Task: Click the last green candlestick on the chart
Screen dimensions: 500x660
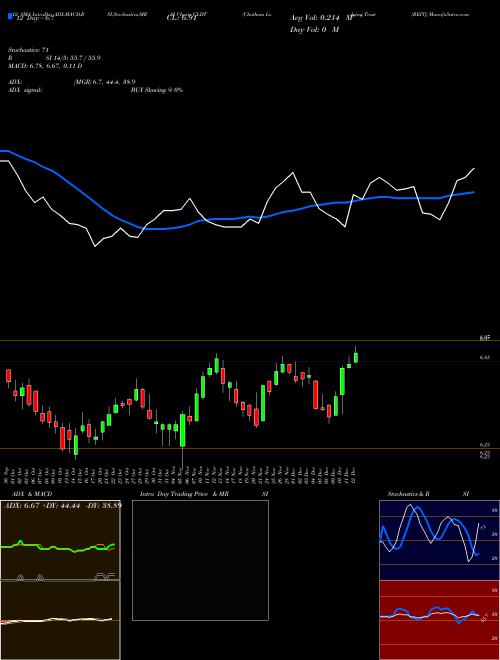Action: tap(356, 357)
